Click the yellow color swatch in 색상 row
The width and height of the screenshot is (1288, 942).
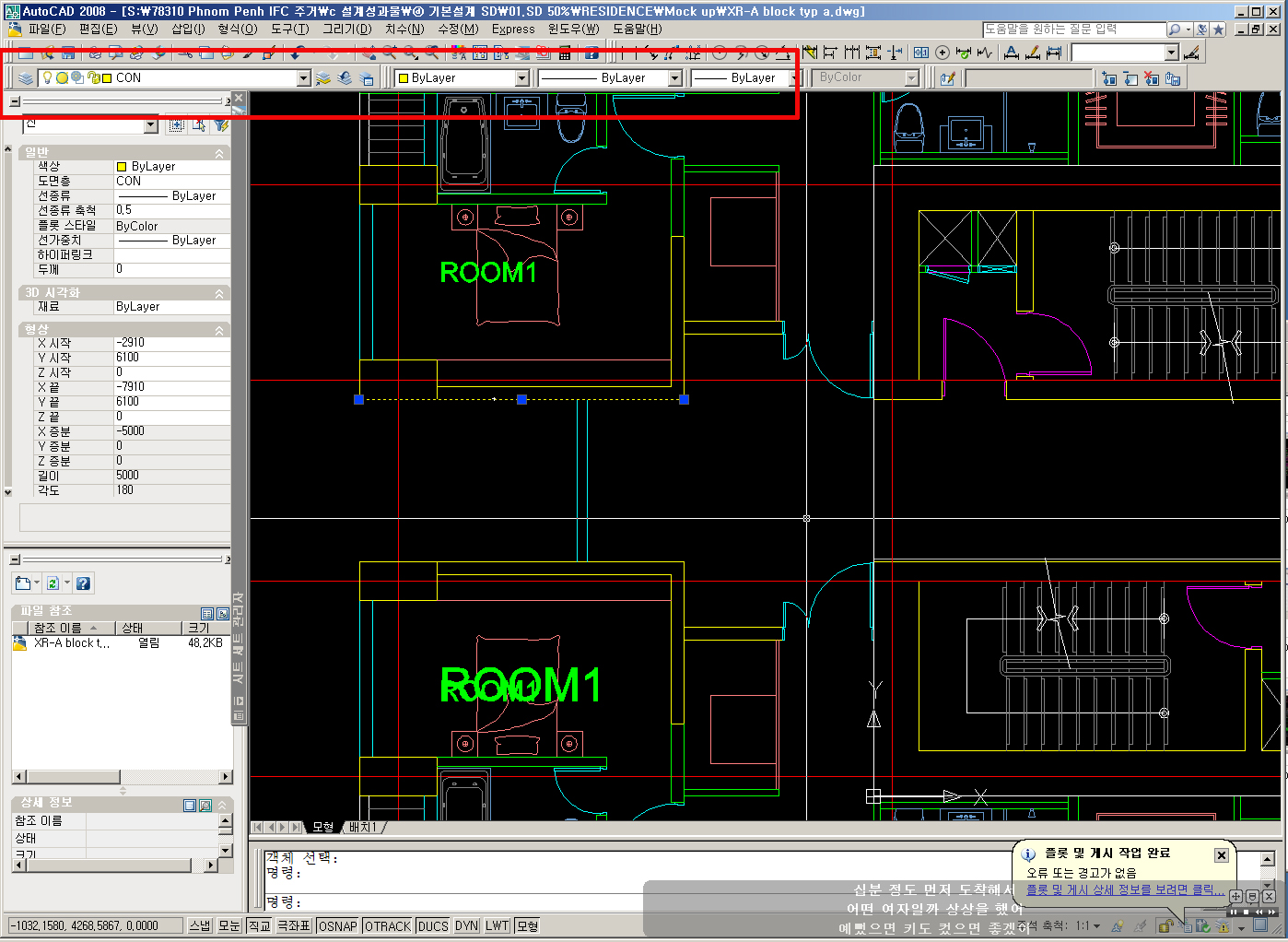click(x=122, y=167)
